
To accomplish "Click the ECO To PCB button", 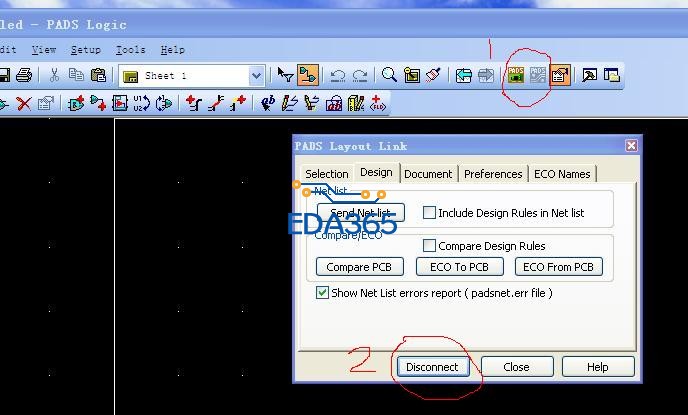I will coord(459,267).
